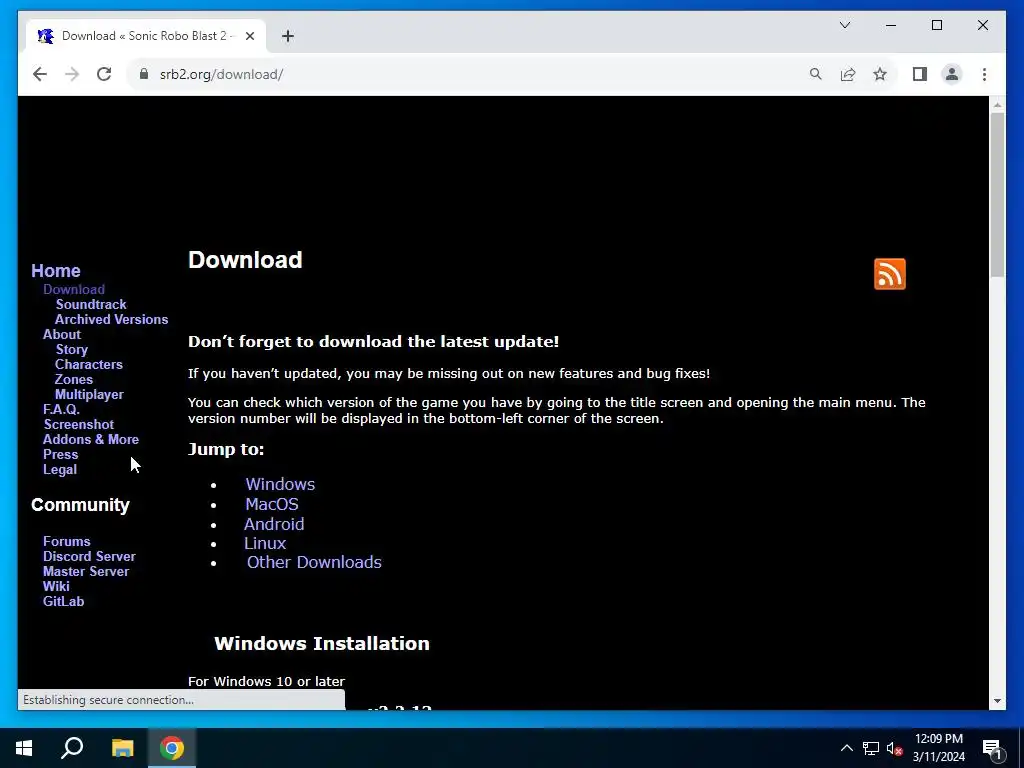Viewport: 1024px width, 768px height.
Task: Open the notification center icon
Action: click(992, 748)
